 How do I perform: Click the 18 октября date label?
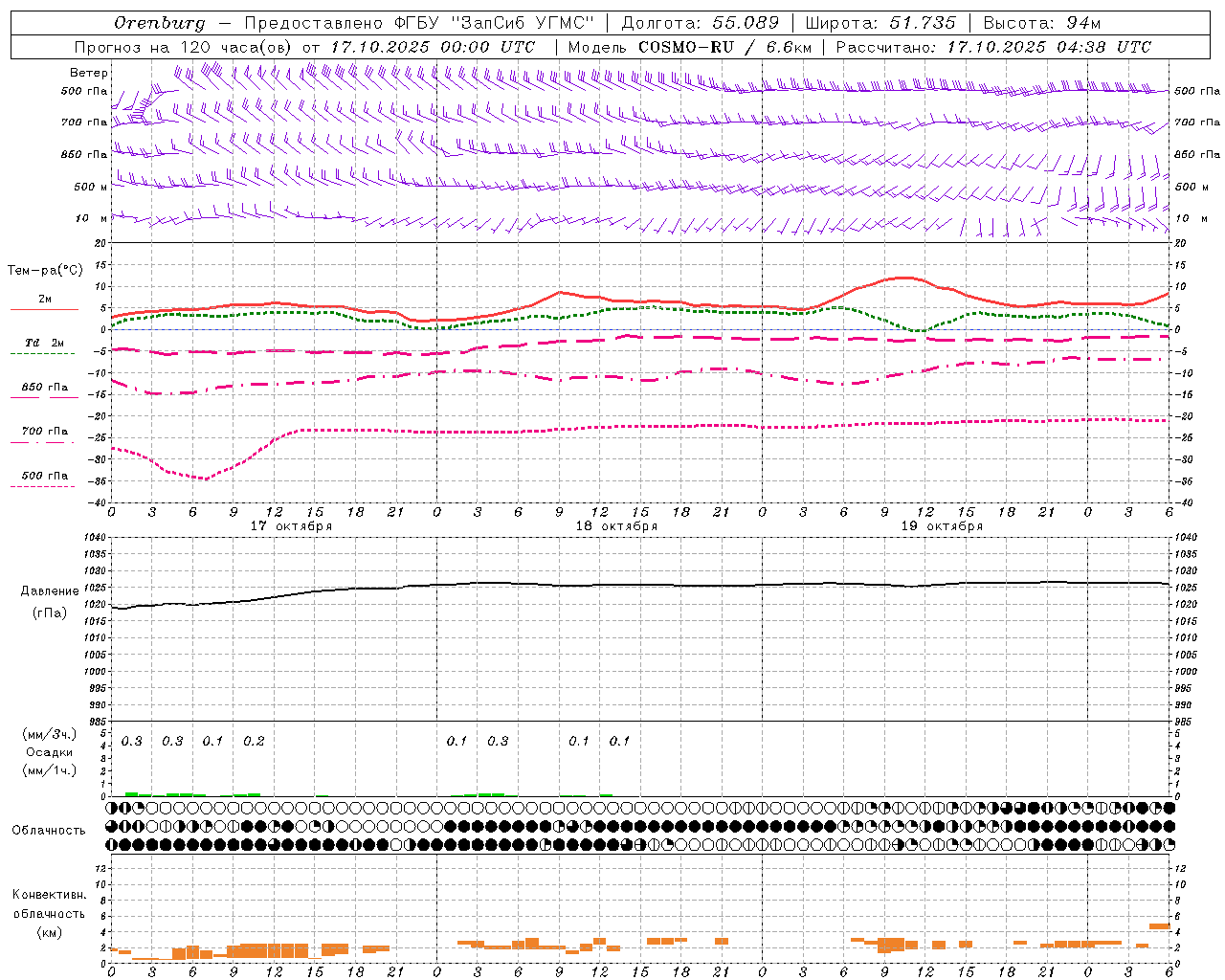[x=616, y=526]
